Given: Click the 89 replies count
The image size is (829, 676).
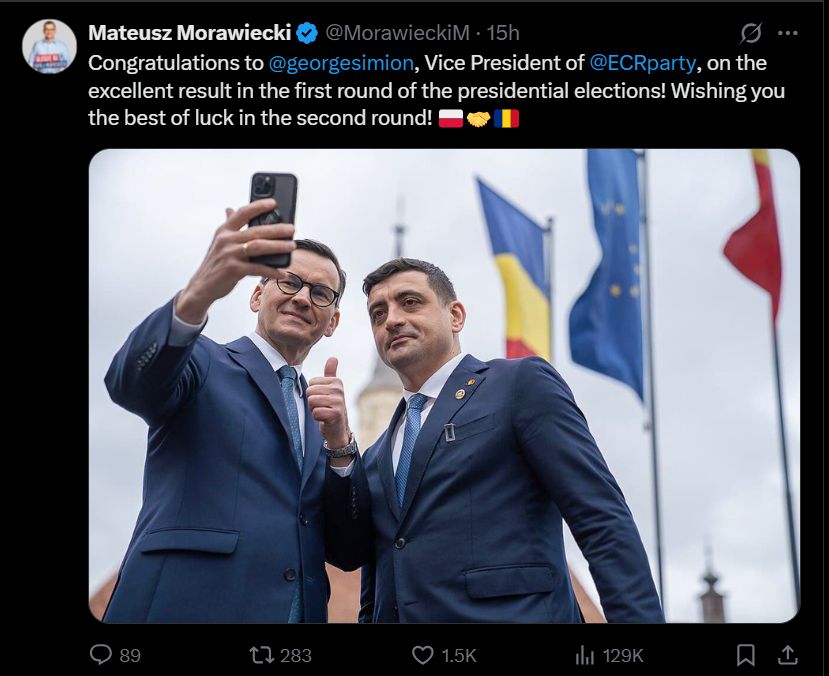Looking at the screenshot, I should point(130,656).
